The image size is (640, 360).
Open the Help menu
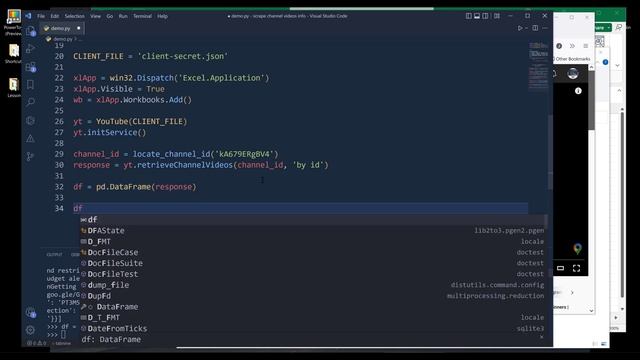click(x=162, y=16)
